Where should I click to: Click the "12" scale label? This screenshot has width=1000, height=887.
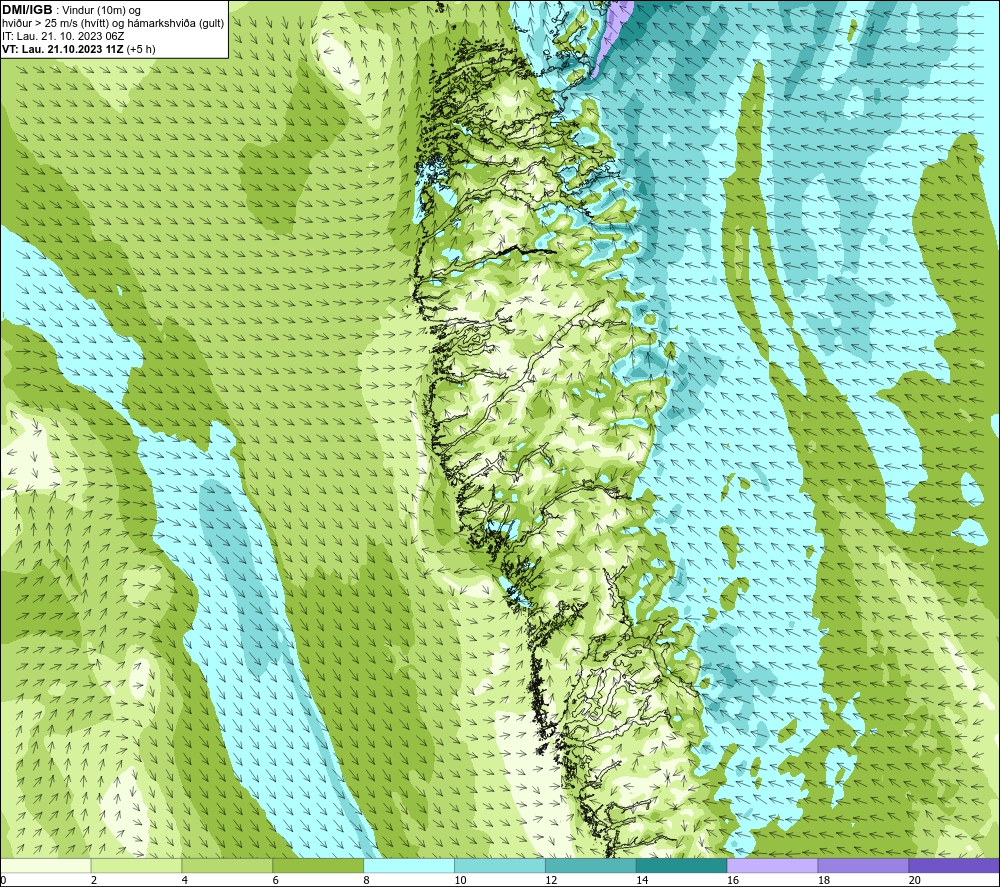551,880
